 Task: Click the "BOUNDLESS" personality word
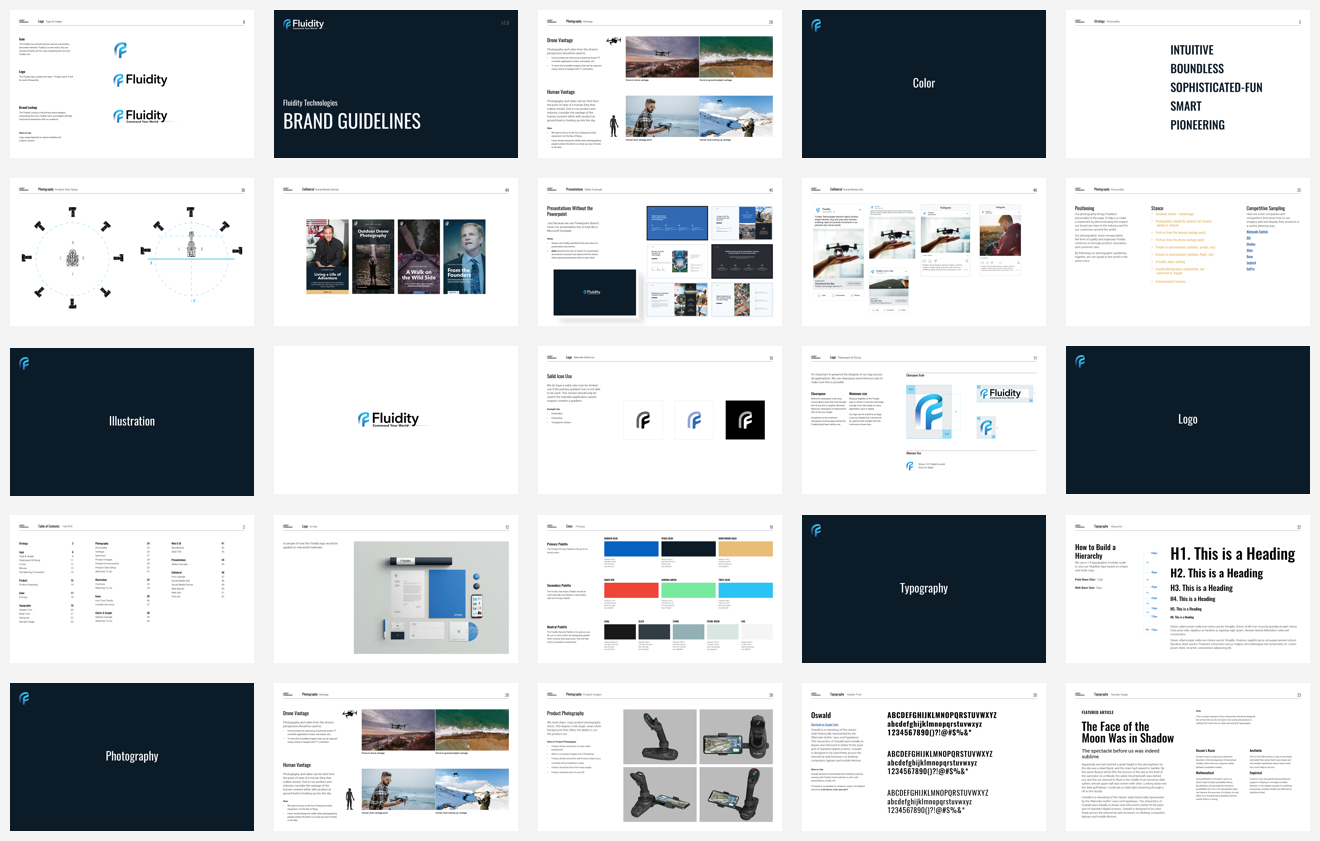coord(1197,69)
